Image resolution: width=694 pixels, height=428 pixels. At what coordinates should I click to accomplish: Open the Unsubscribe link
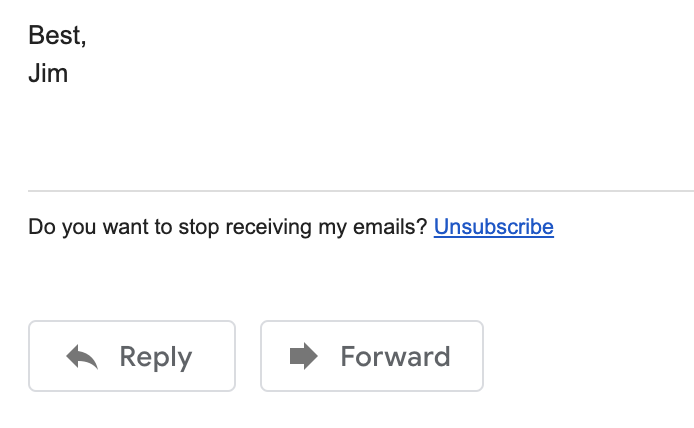click(x=494, y=227)
